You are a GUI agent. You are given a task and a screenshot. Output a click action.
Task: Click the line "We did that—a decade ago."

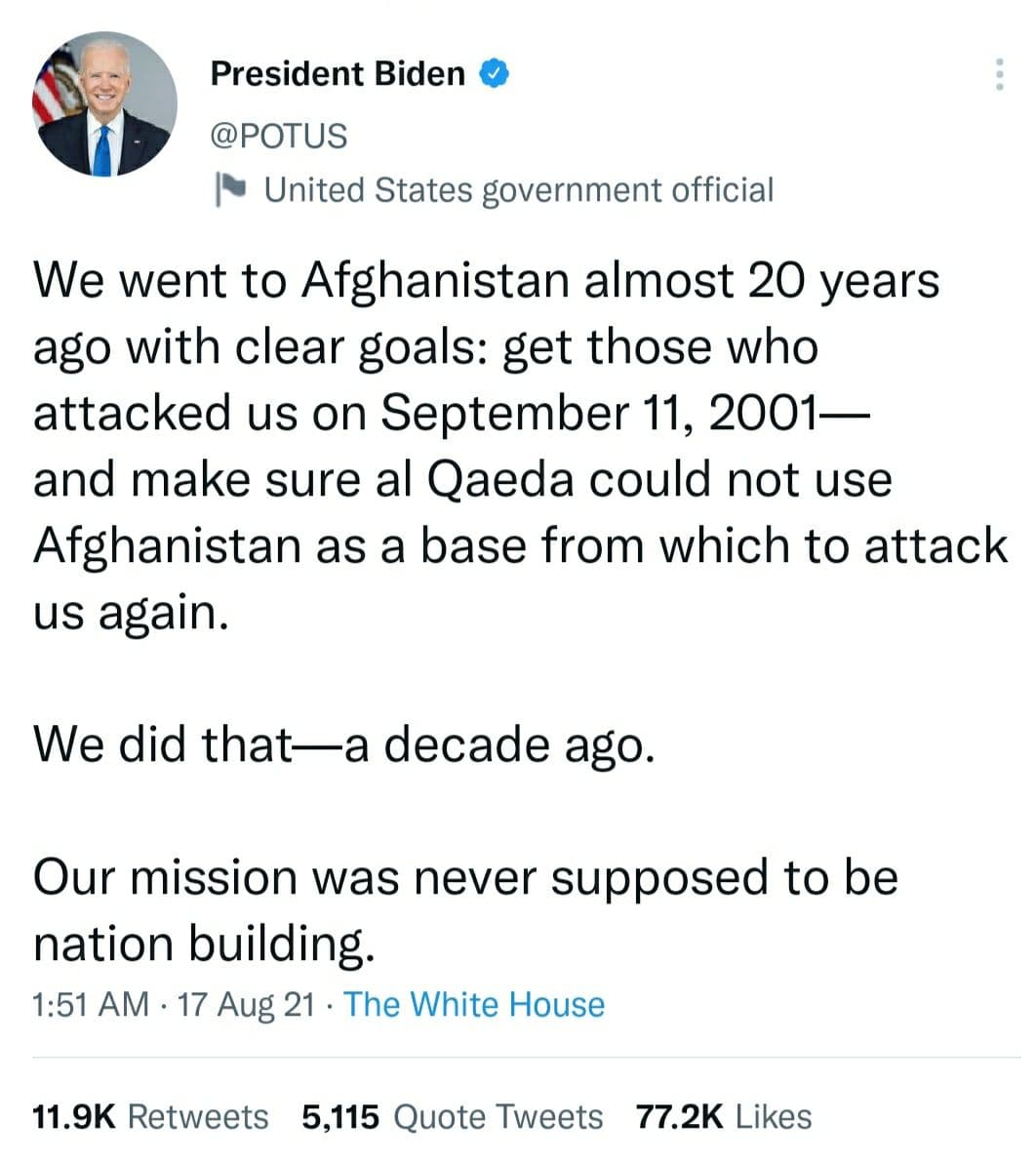340,744
